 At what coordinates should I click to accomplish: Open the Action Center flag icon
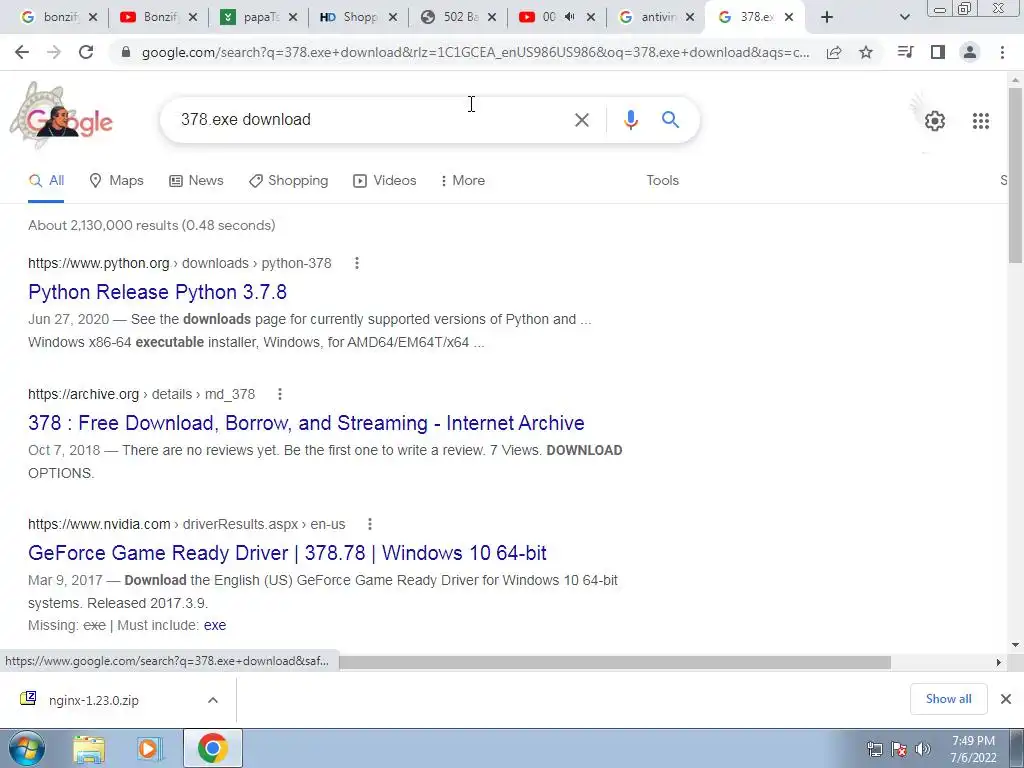coord(899,749)
